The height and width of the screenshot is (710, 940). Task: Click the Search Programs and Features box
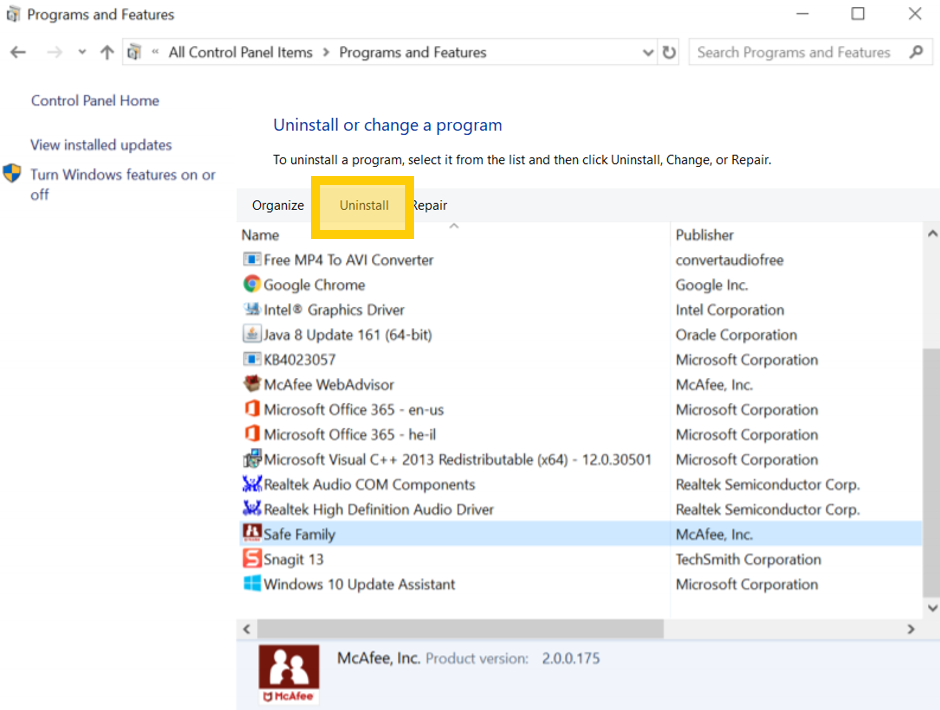pos(795,52)
